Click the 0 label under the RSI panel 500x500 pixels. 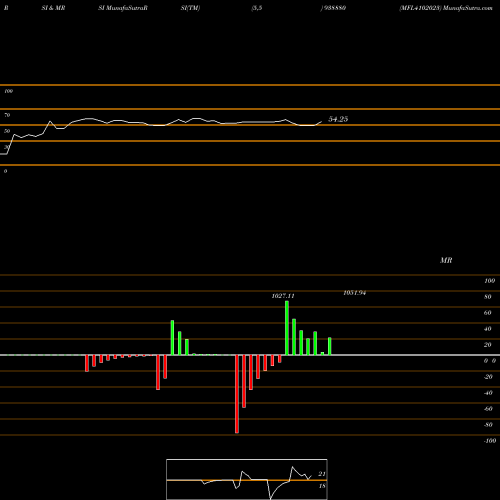tap(5, 171)
